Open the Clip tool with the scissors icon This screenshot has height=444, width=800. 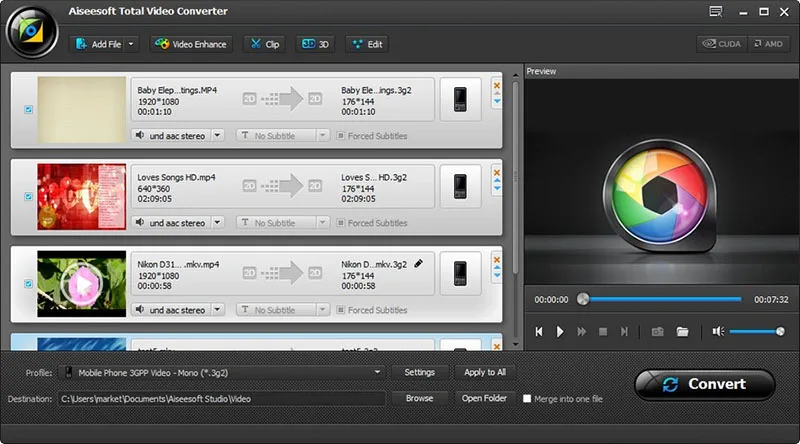point(265,44)
